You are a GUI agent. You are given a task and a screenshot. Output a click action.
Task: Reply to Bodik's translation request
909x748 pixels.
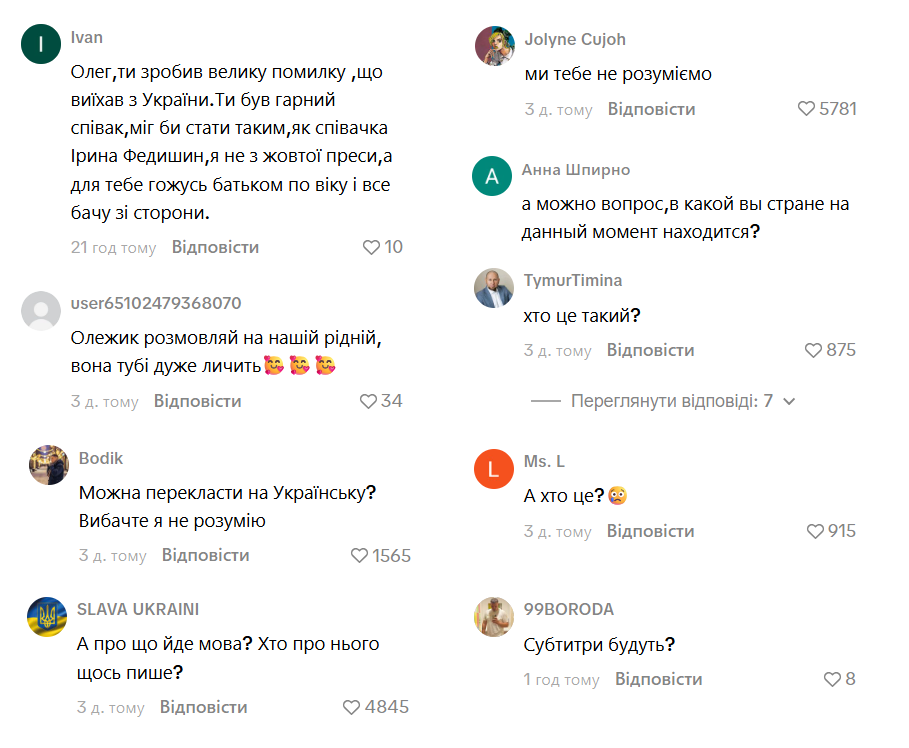point(205,555)
